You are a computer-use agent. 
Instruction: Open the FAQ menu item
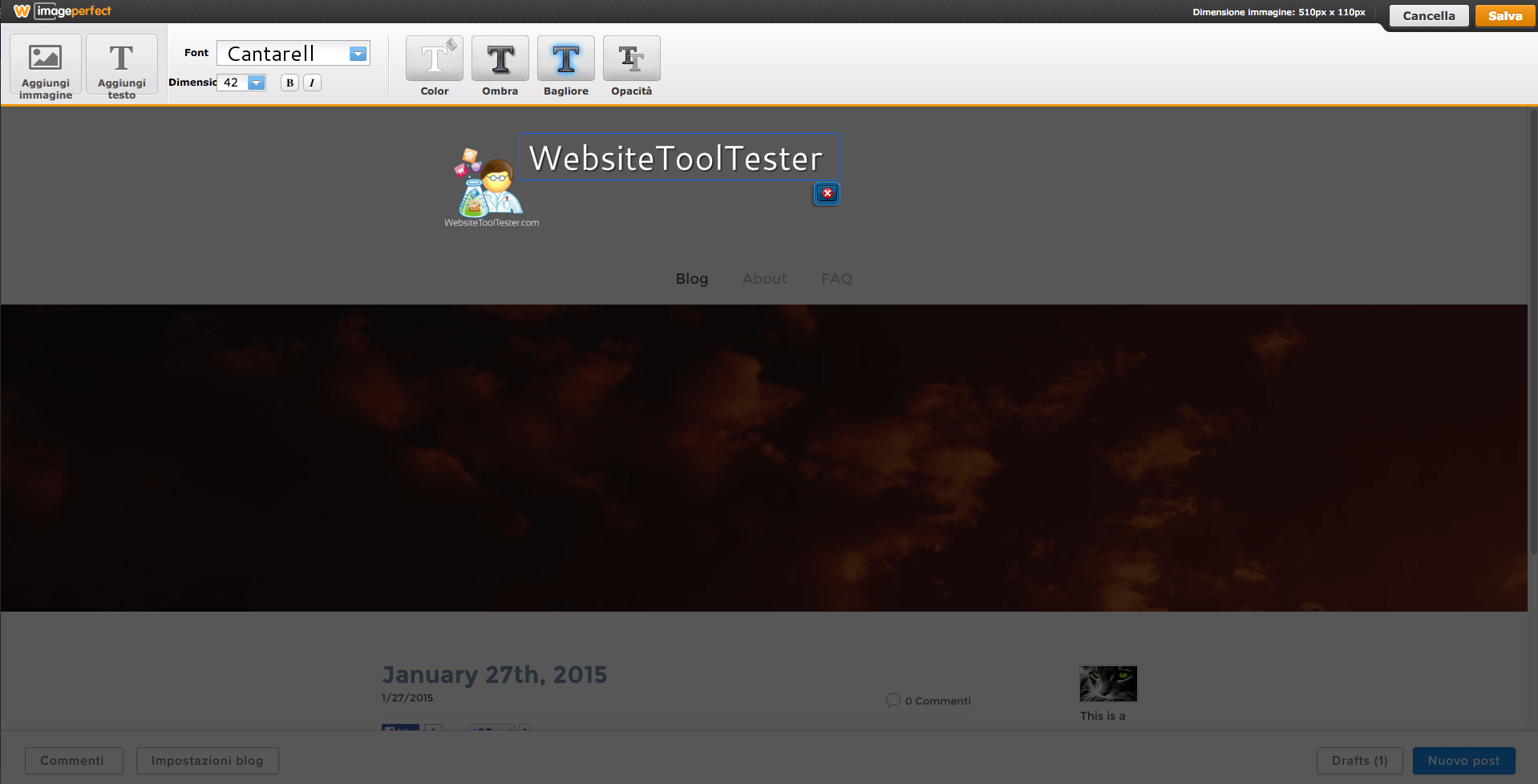836,279
